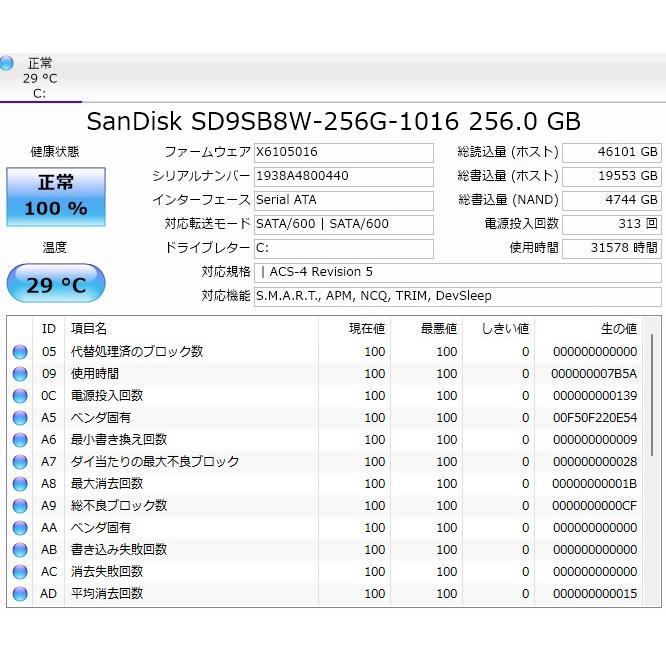Click the SanDisk SD9SB8W-256G-1016 model title
This screenshot has height=666, width=666.
tap(333, 121)
